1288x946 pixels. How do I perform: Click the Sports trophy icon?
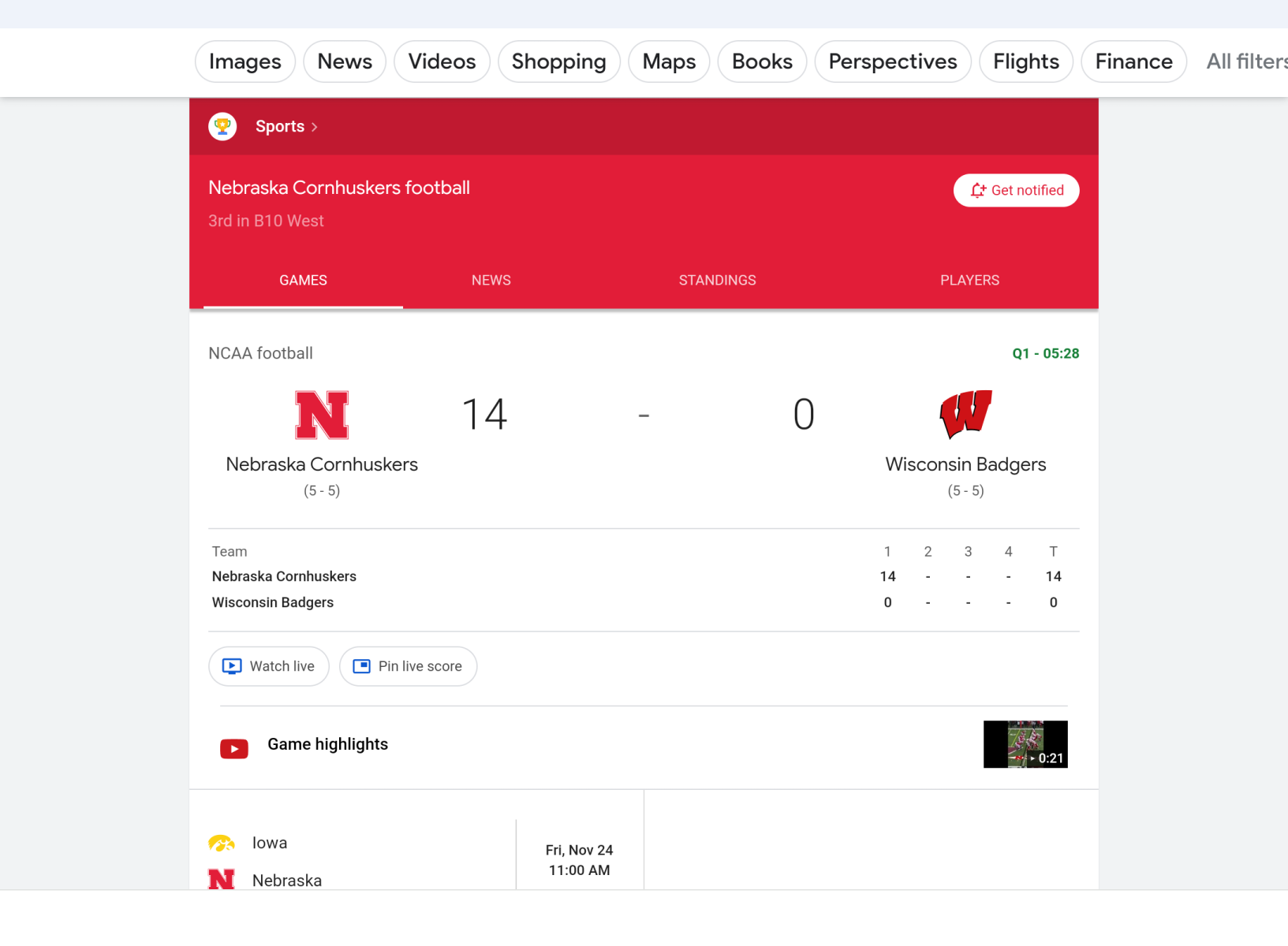[222, 126]
